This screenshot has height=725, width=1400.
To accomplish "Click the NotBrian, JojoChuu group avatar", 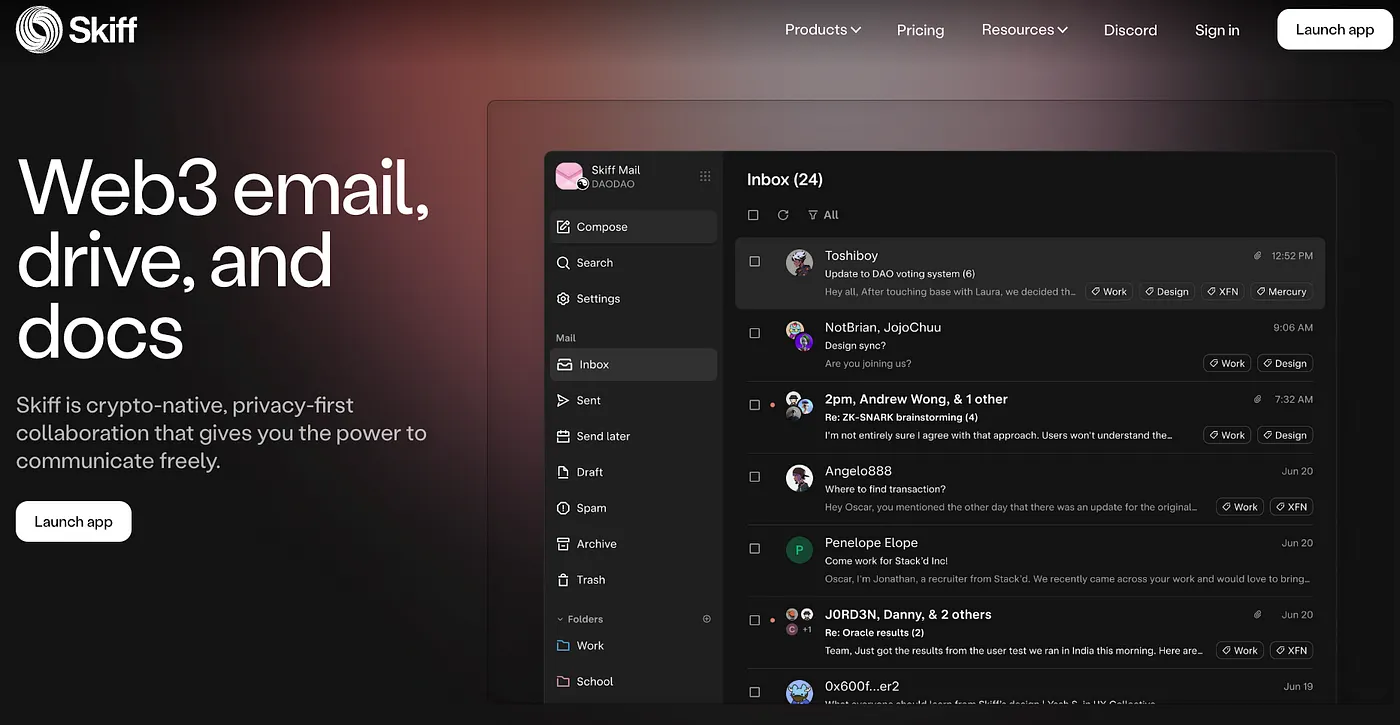I will [x=799, y=335].
